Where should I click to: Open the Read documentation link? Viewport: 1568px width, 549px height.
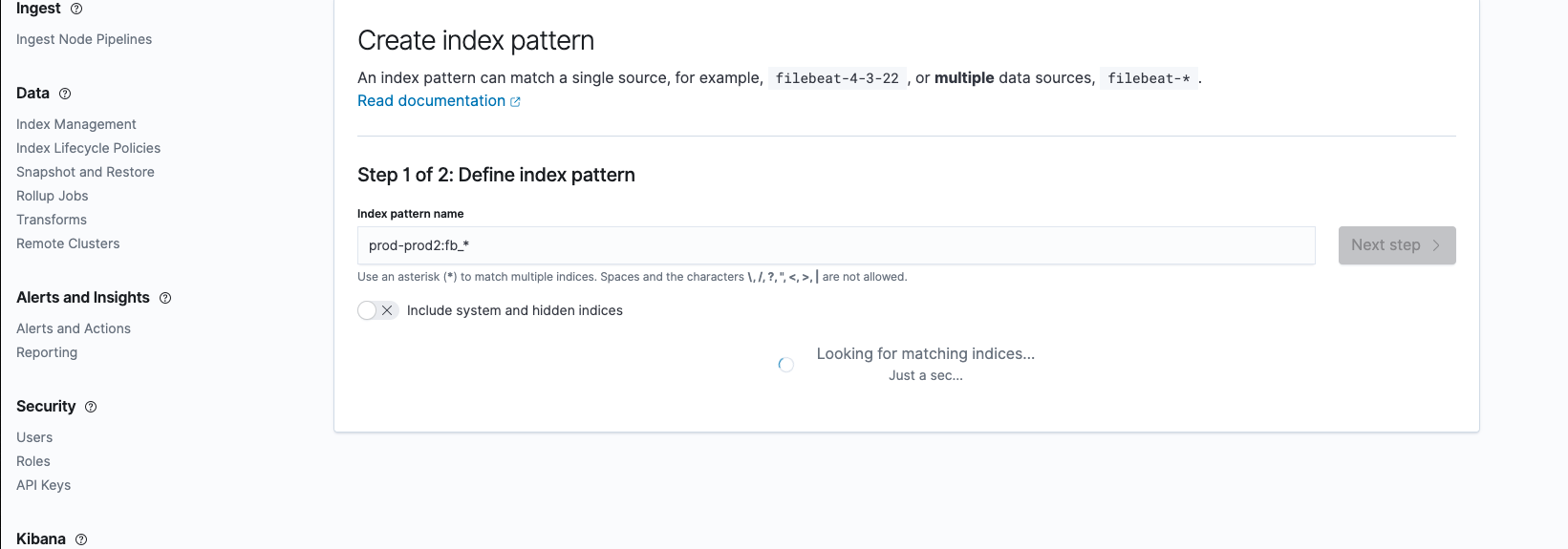(431, 101)
